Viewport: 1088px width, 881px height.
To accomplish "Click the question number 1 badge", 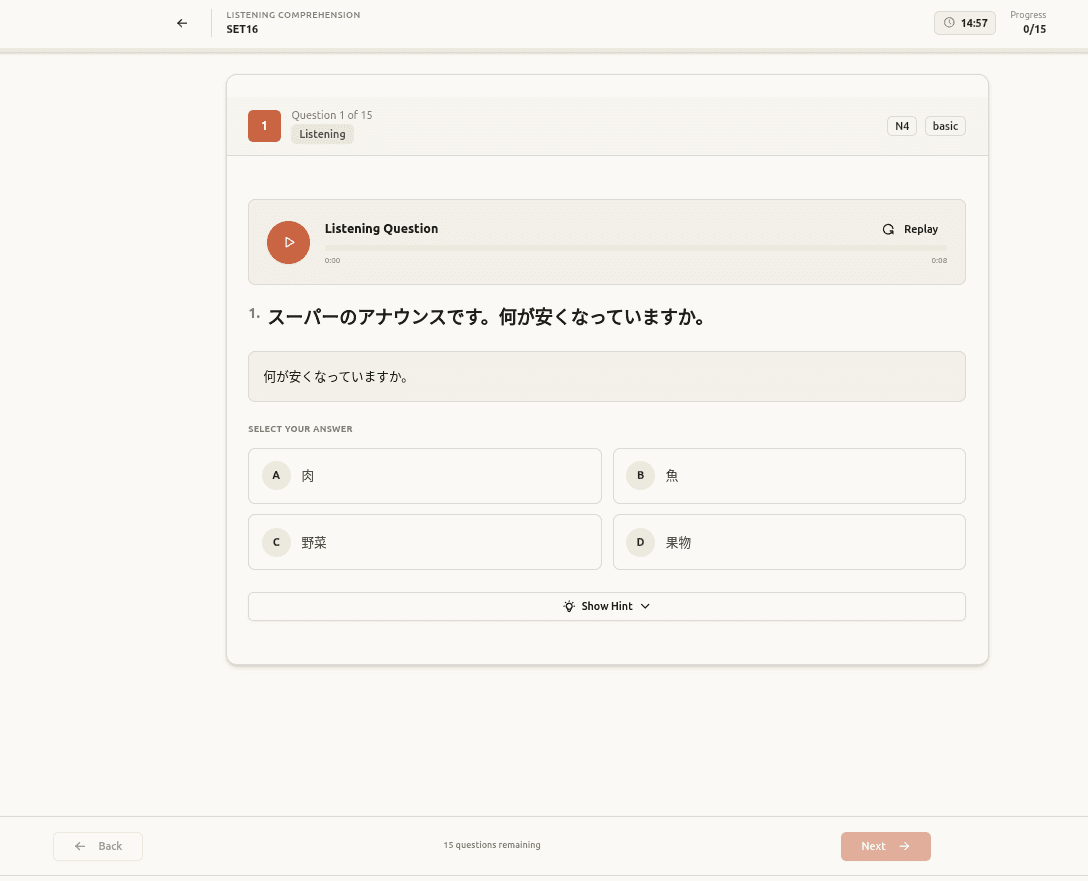I will click(x=264, y=126).
